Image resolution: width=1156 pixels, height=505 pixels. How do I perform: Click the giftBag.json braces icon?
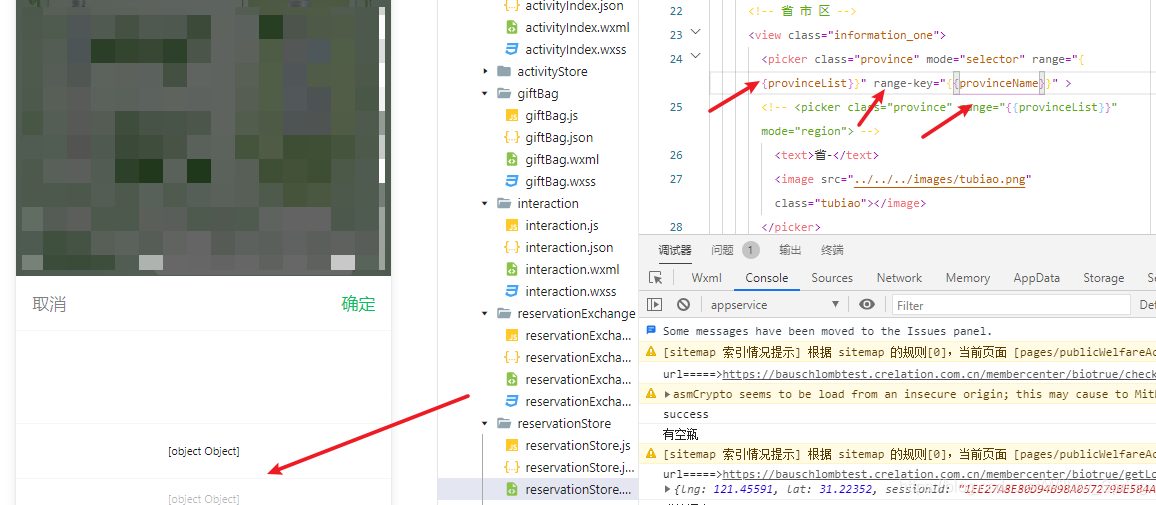[512, 138]
